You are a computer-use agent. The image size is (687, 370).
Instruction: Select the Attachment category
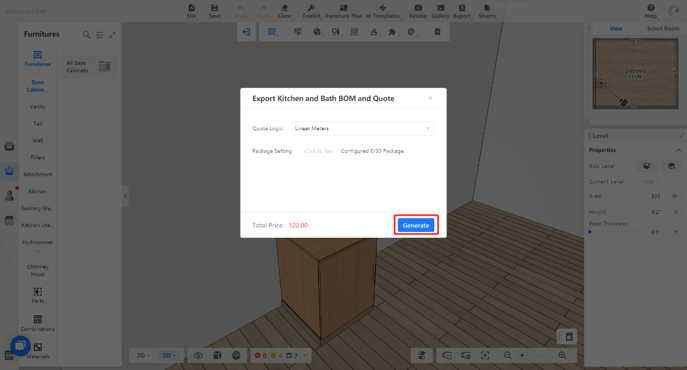click(x=38, y=174)
